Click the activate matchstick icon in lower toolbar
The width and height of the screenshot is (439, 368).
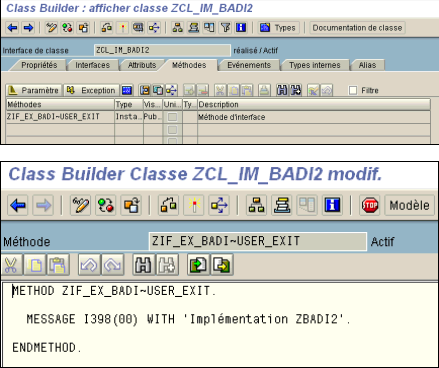tap(194, 205)
